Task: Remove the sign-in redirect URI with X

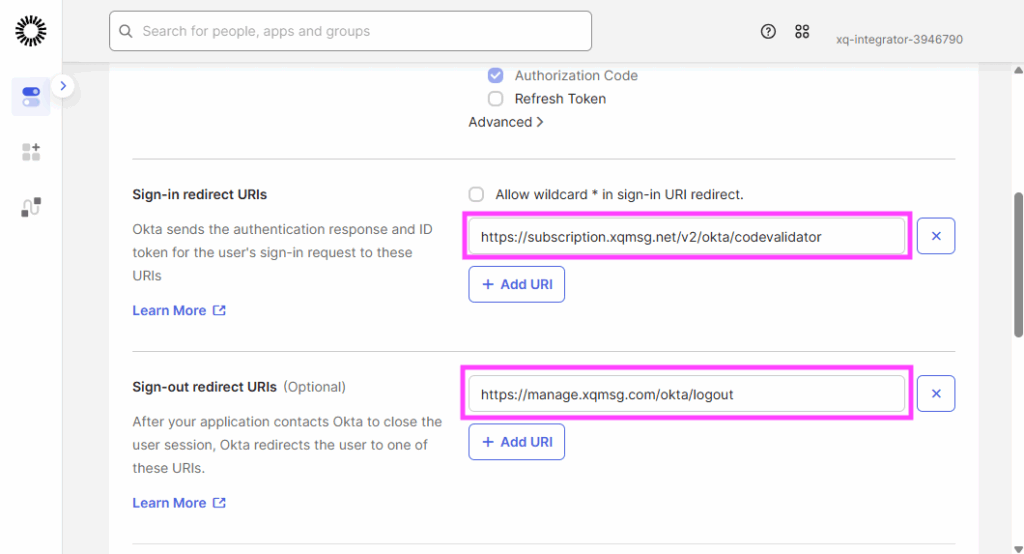Action: [936, 236]
